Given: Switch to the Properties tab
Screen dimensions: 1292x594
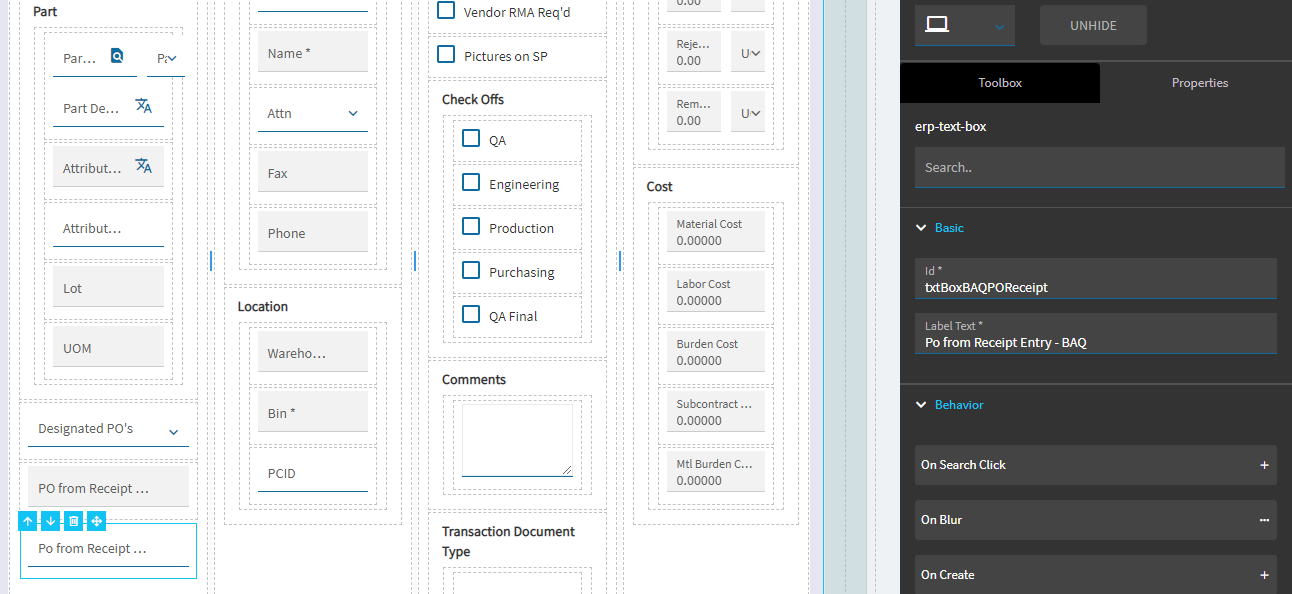Looking at the screenshot, I should pyautogui.click(x=1200, y=83).
